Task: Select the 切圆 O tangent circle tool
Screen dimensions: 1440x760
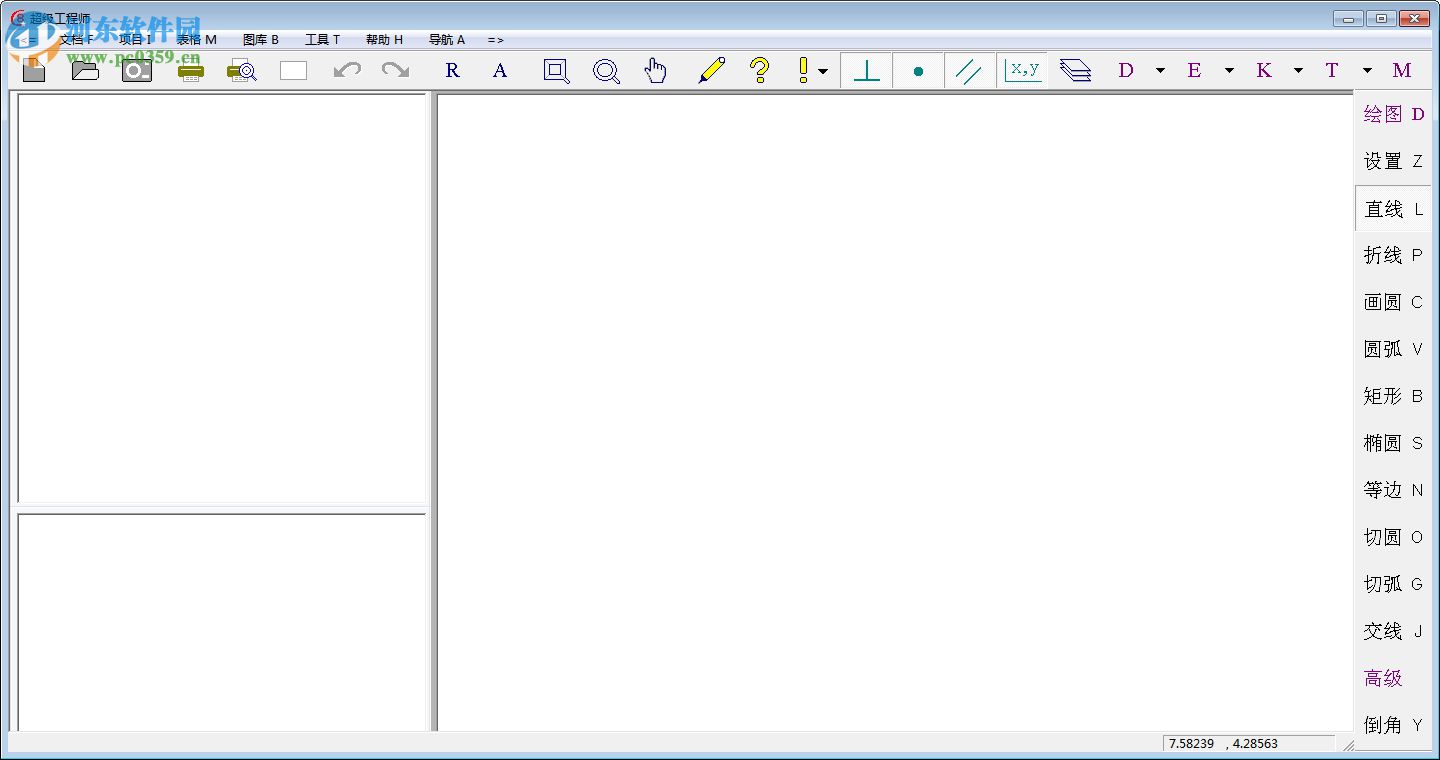Action: 1393,537
